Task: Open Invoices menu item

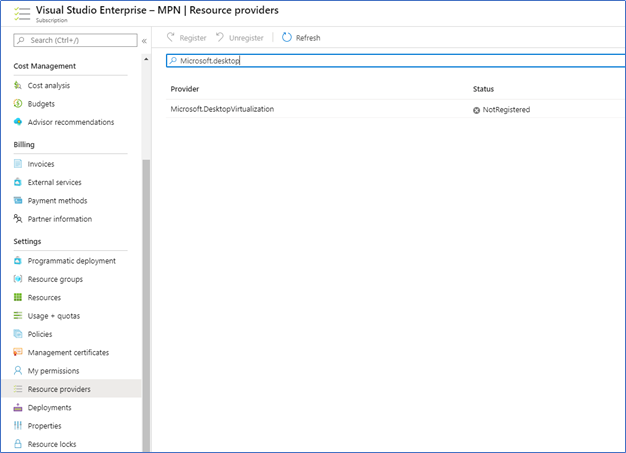Action: (x=41, y=164)
